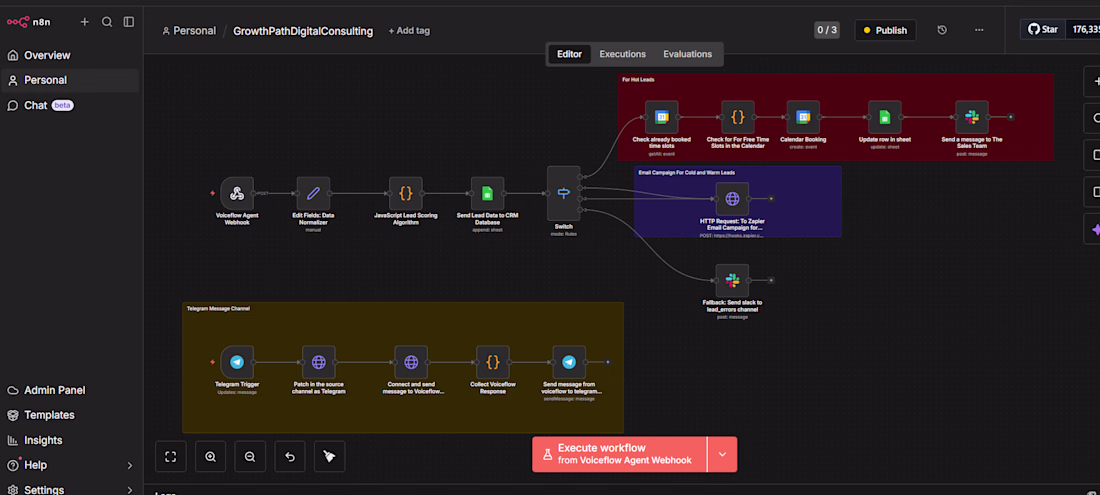Click GrowthPathDigitalConsulting workflow name
1100x495 pixels.
[x=303, y=32]
